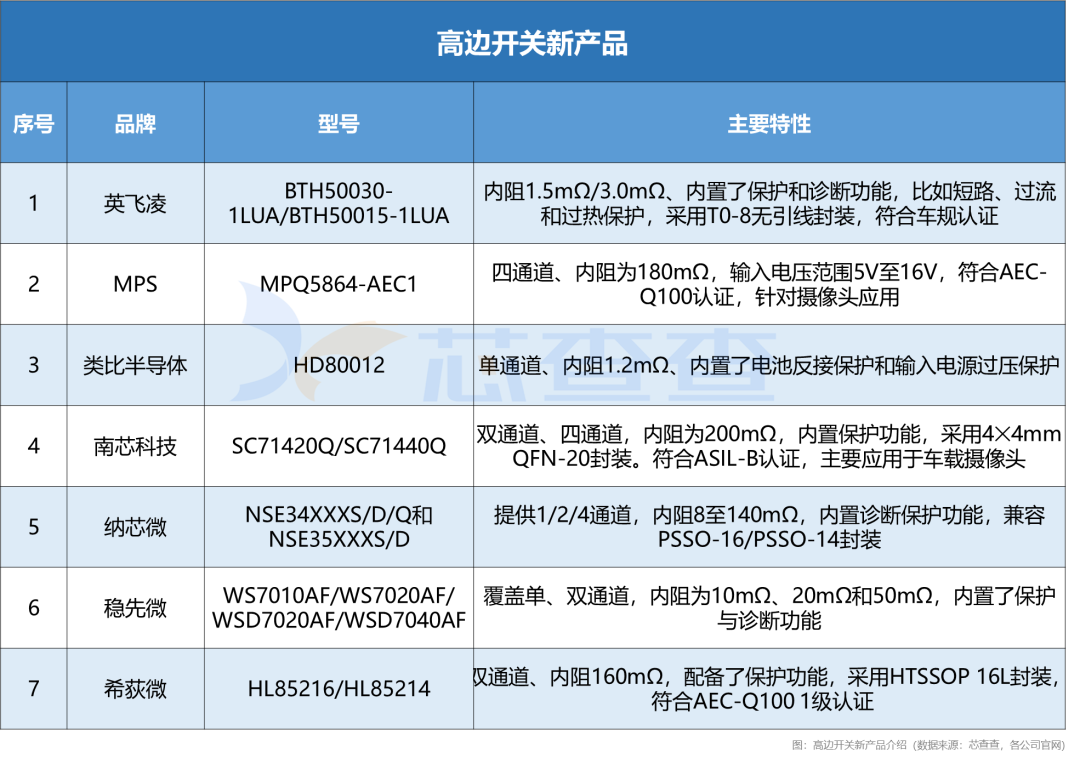
Task: Select the brand cell MPS
Action: 135,284
